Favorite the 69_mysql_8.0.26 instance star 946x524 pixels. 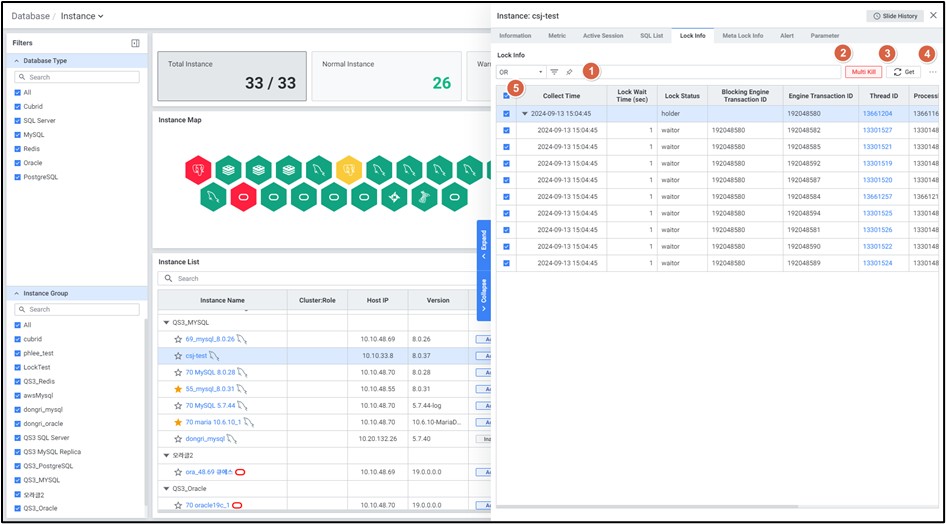[x=178, y=340]
